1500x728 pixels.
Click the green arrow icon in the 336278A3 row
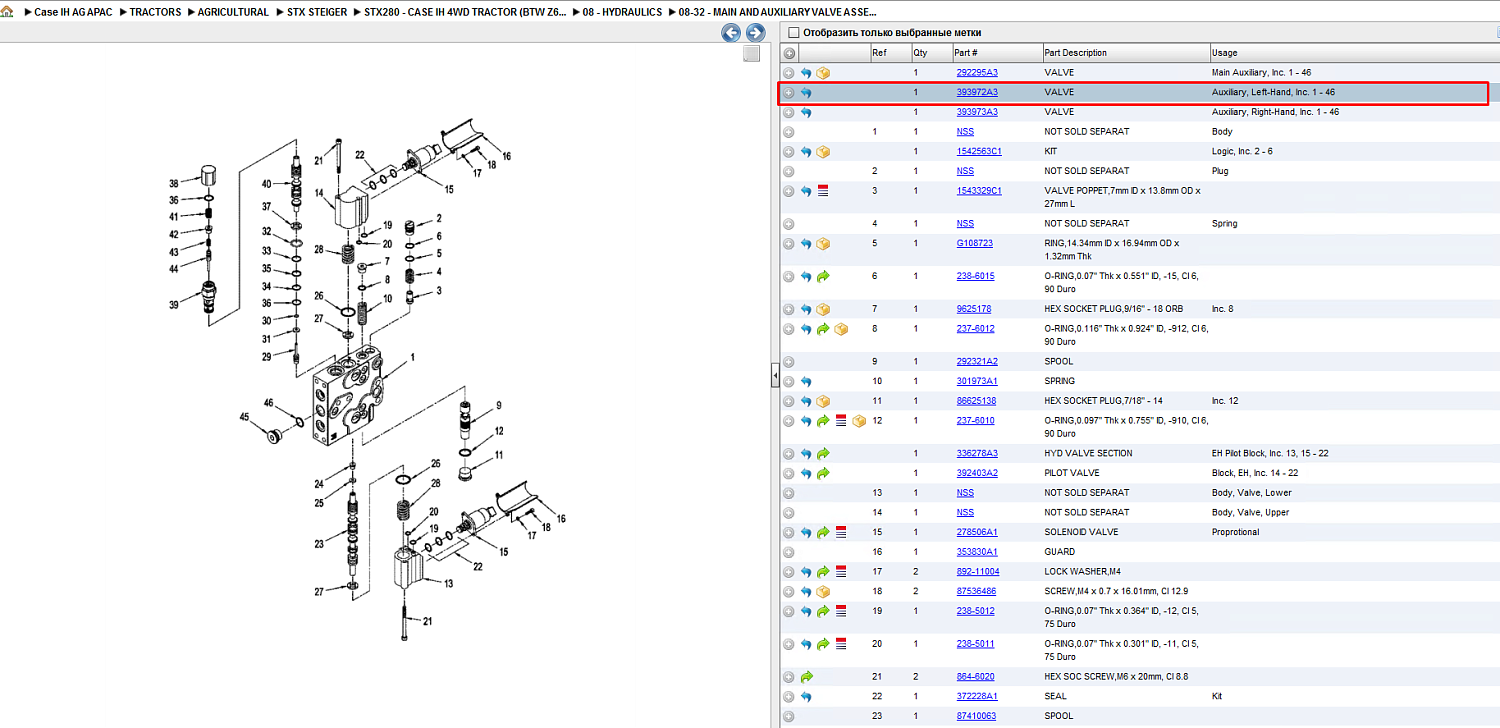click(x=823, y=454)
